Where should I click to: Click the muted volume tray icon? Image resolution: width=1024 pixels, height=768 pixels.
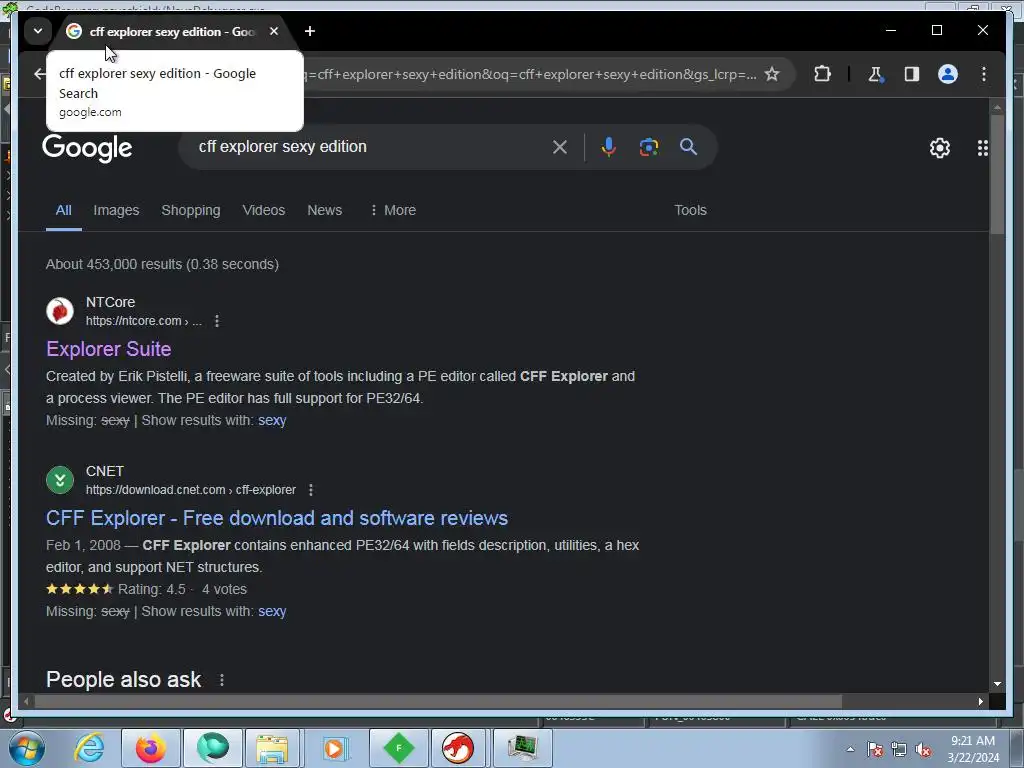pyautogui.click(x=923, y=749)
